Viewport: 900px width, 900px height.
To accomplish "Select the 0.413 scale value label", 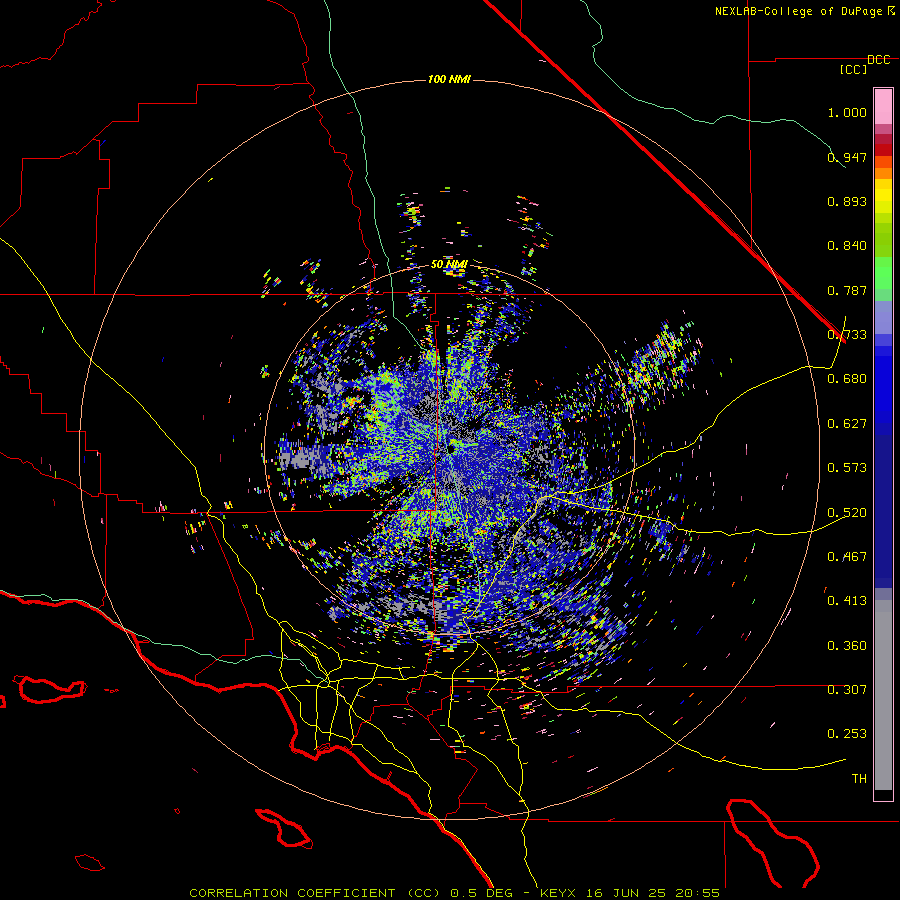I will pos(847,601).
